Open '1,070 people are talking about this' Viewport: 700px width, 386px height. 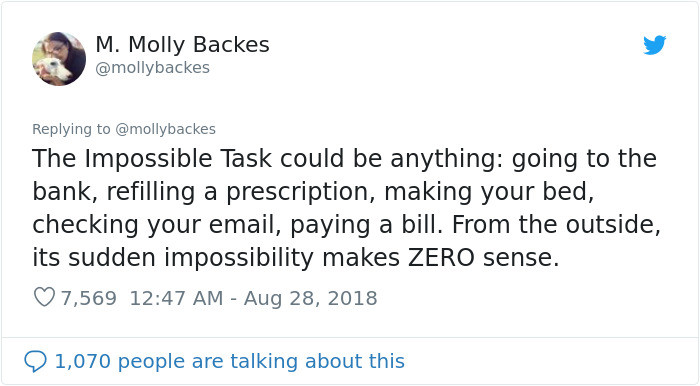[229, 361]
